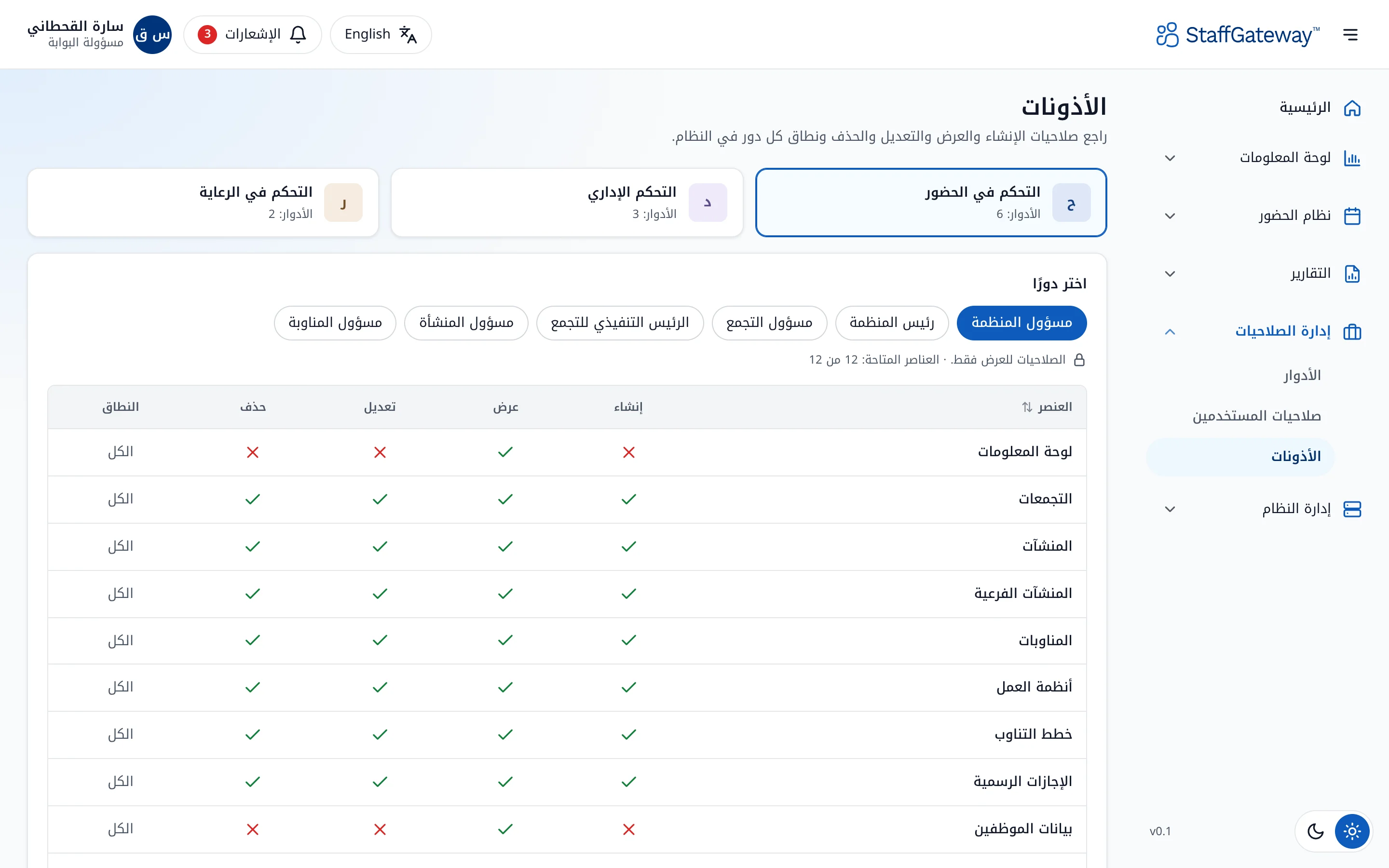Viewport: 1389px width, 868px height.
Task: Click the icon for إدارة الصلاحيات
Action: 1352,332
